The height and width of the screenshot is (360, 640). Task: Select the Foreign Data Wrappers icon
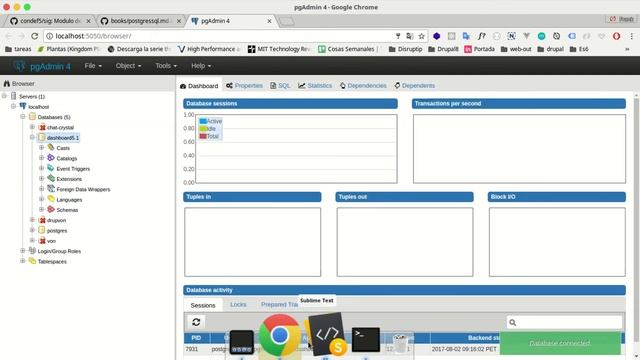[51, 189]
